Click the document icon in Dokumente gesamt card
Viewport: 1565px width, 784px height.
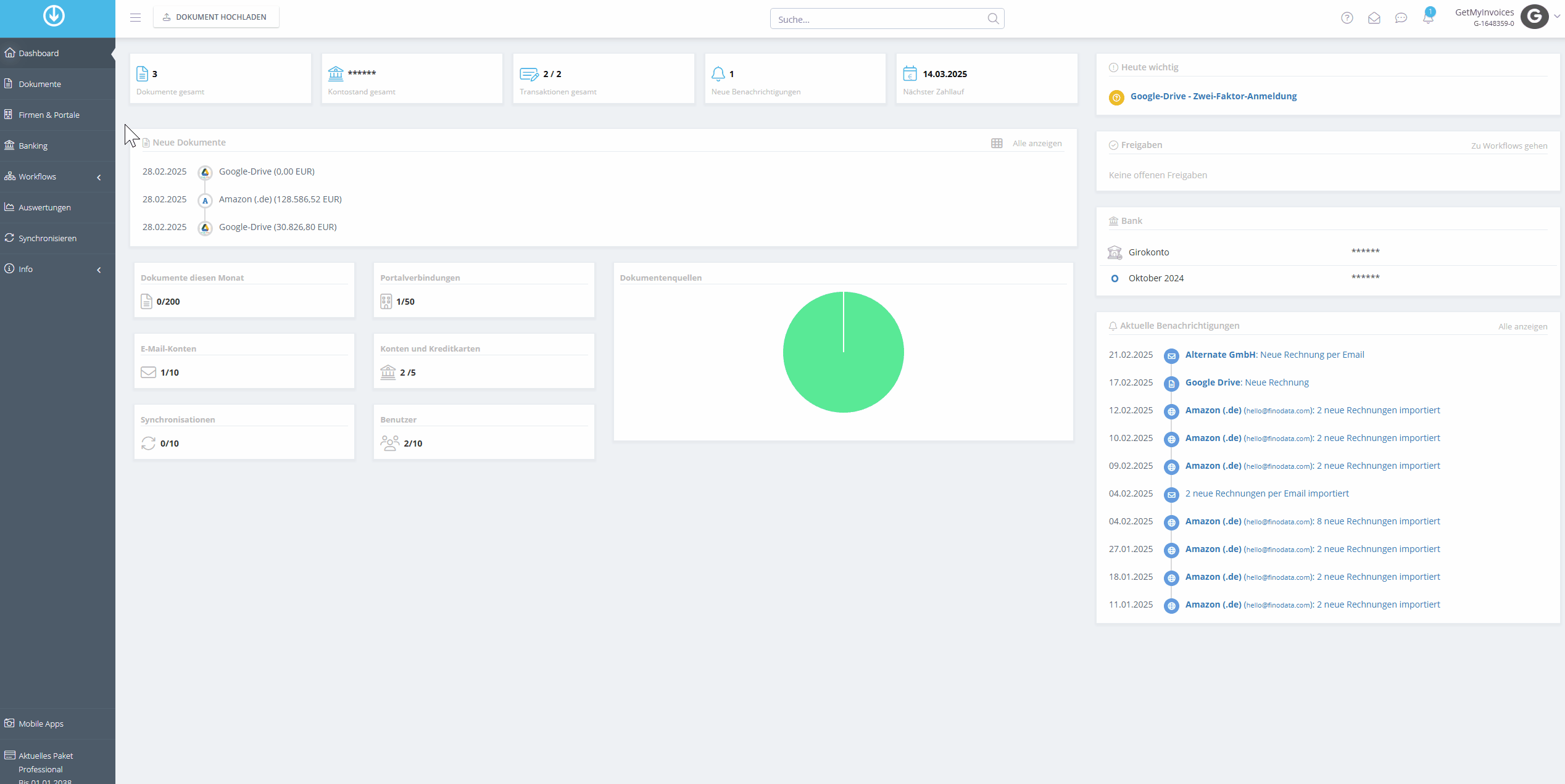coord(142,74)
